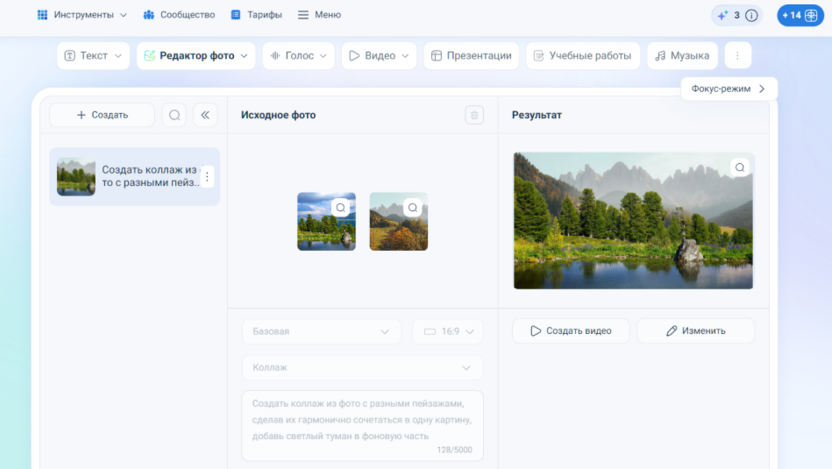Click into the collage prompt text field
The height and width of the screenshot is (469, 832).
pyautogui.click(x=362, y=425)
